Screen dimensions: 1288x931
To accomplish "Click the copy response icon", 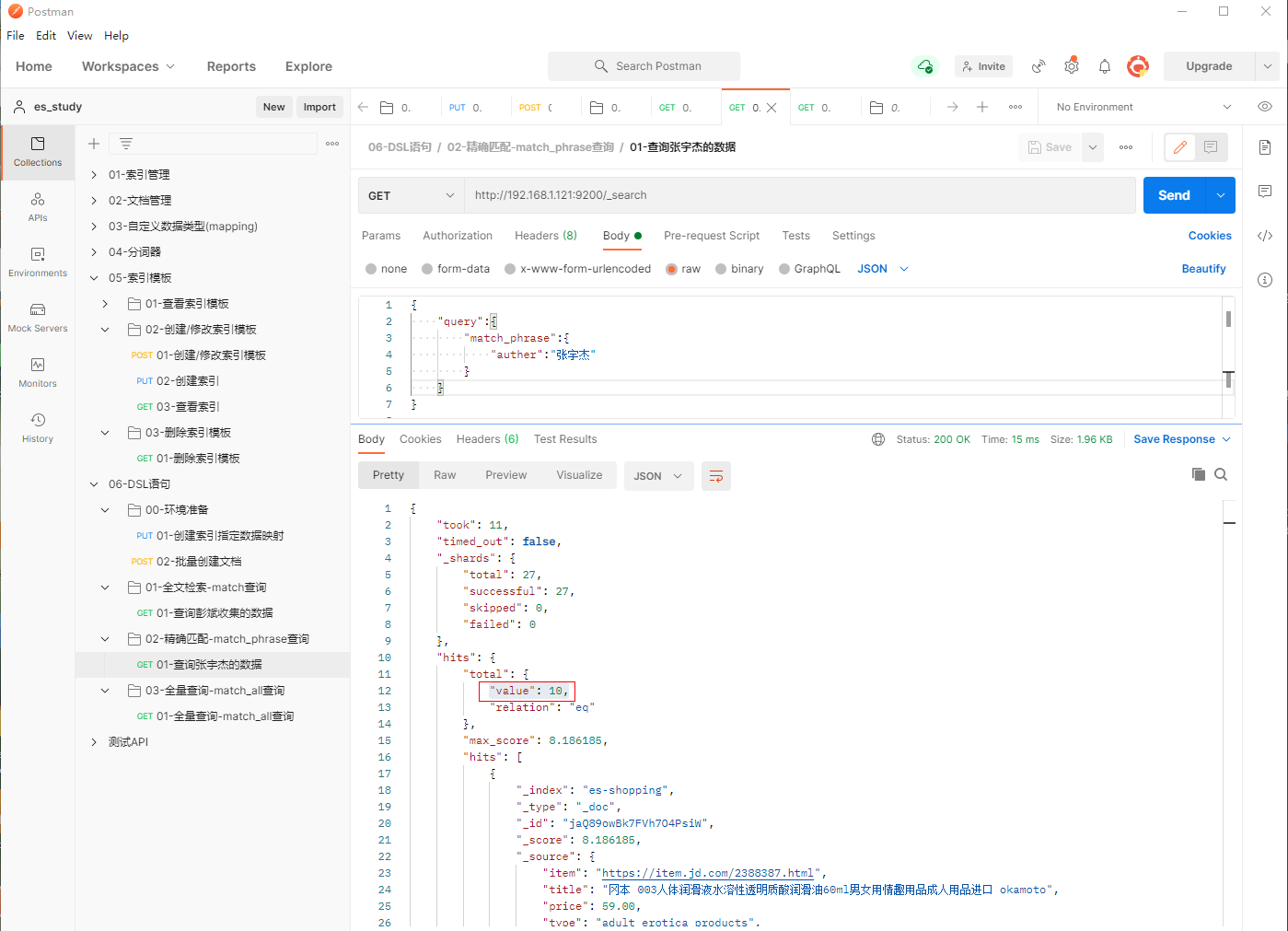I will 1198,474.
